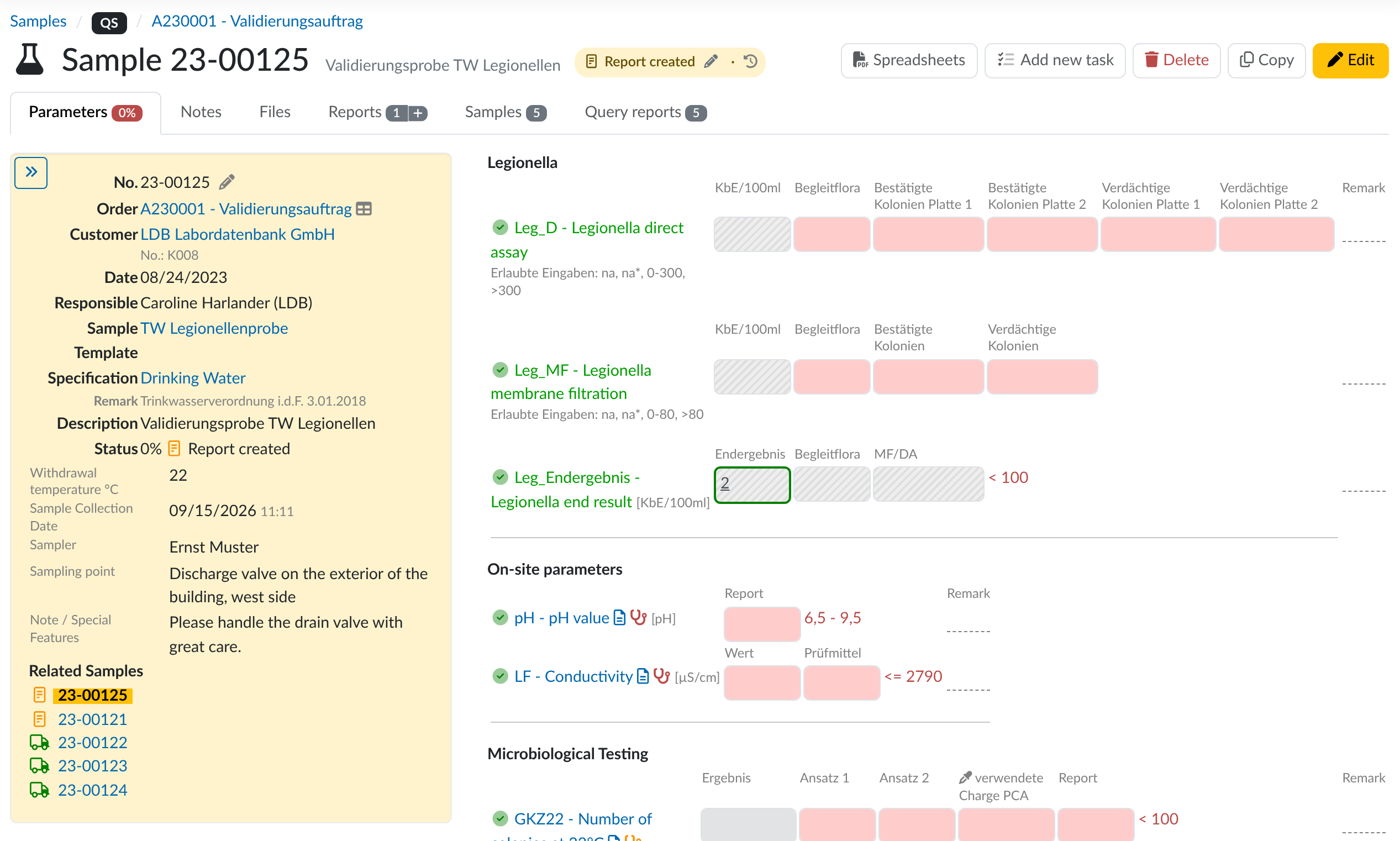Click Add new task button
1400x841 pixels.
(1055, 60)
